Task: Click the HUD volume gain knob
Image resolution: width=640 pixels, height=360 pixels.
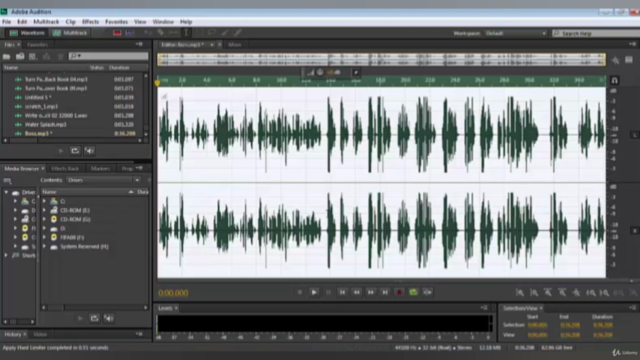Action: [320, 72]
